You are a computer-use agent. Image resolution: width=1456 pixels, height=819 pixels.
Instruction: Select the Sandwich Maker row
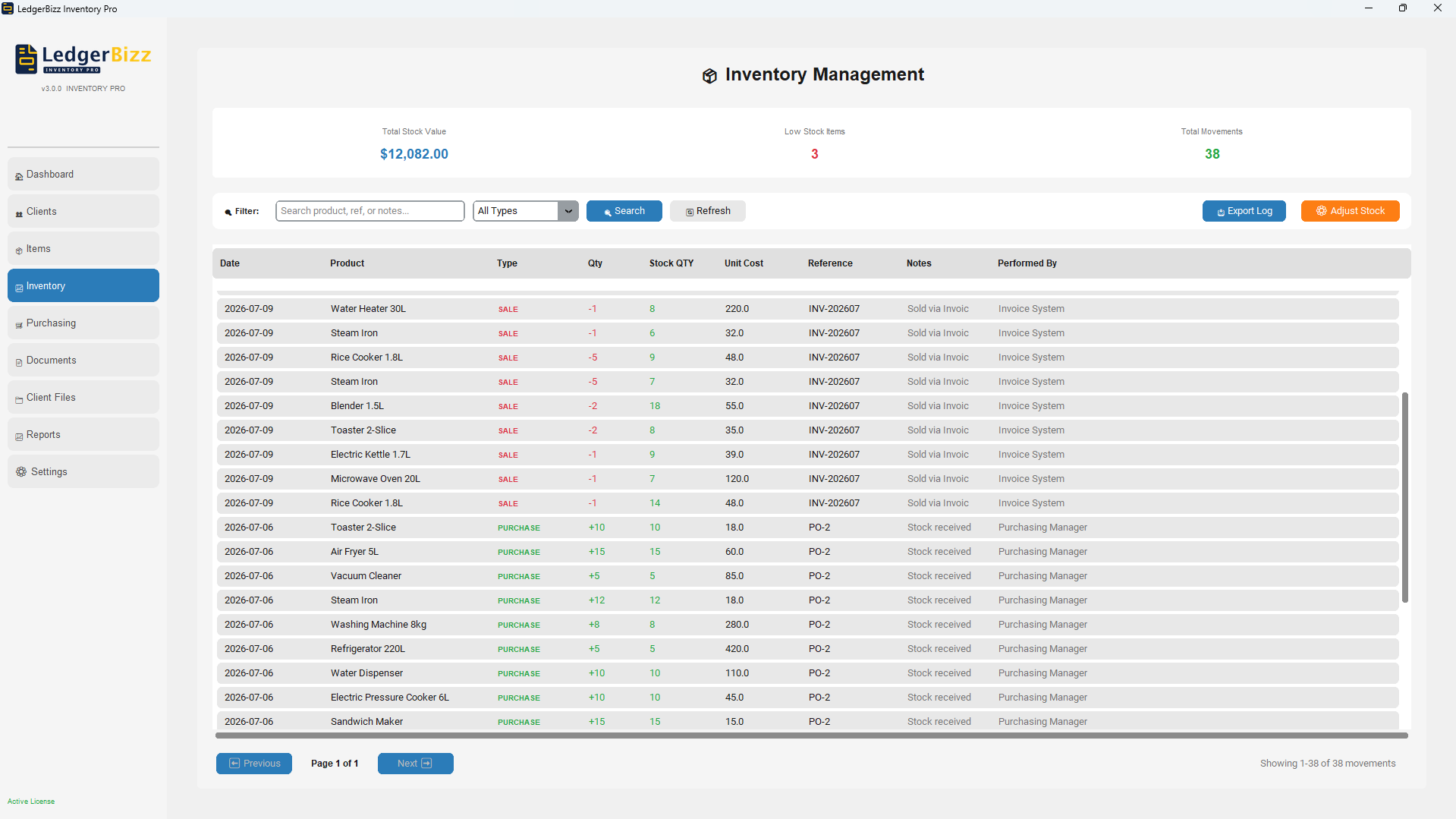click(x=808, y=722)
